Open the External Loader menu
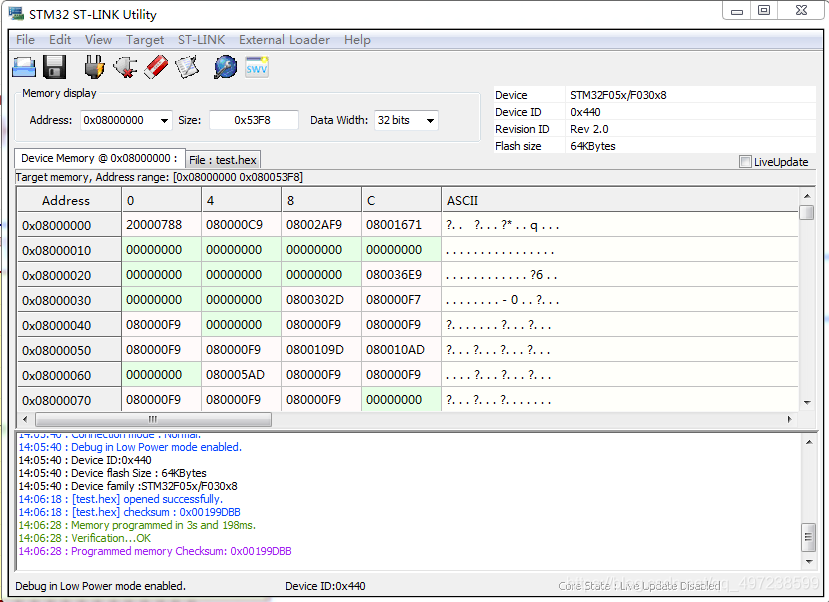The height and width of the screenshot is (602, 829). tap(284, 40)
